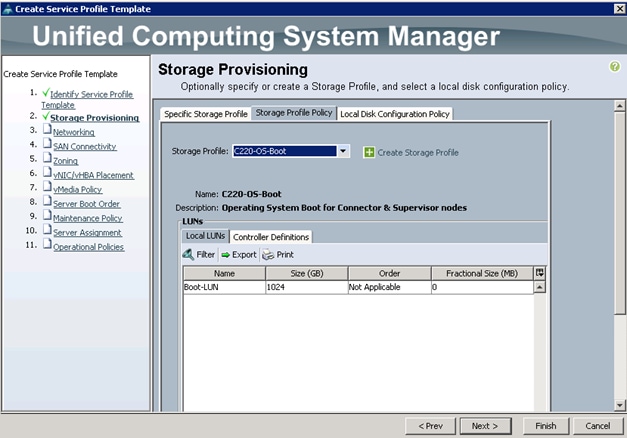Image resolution: width=627 pixels, height=438 pixels.
Task: Open the vMedia Policy step link
Action: tap(78, 190)
